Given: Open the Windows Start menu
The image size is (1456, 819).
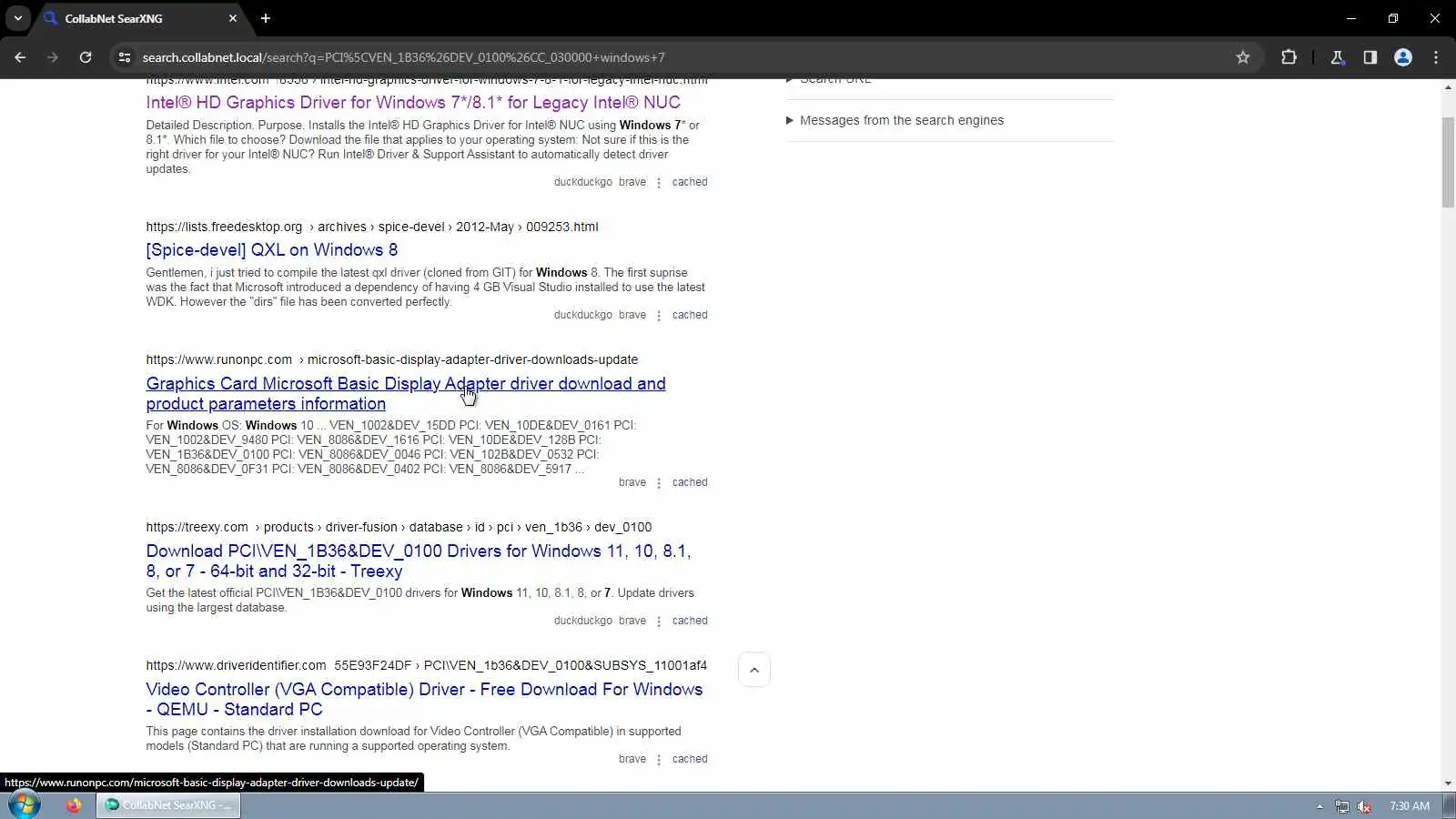Looking at the screenshot, I should point(25,805).
